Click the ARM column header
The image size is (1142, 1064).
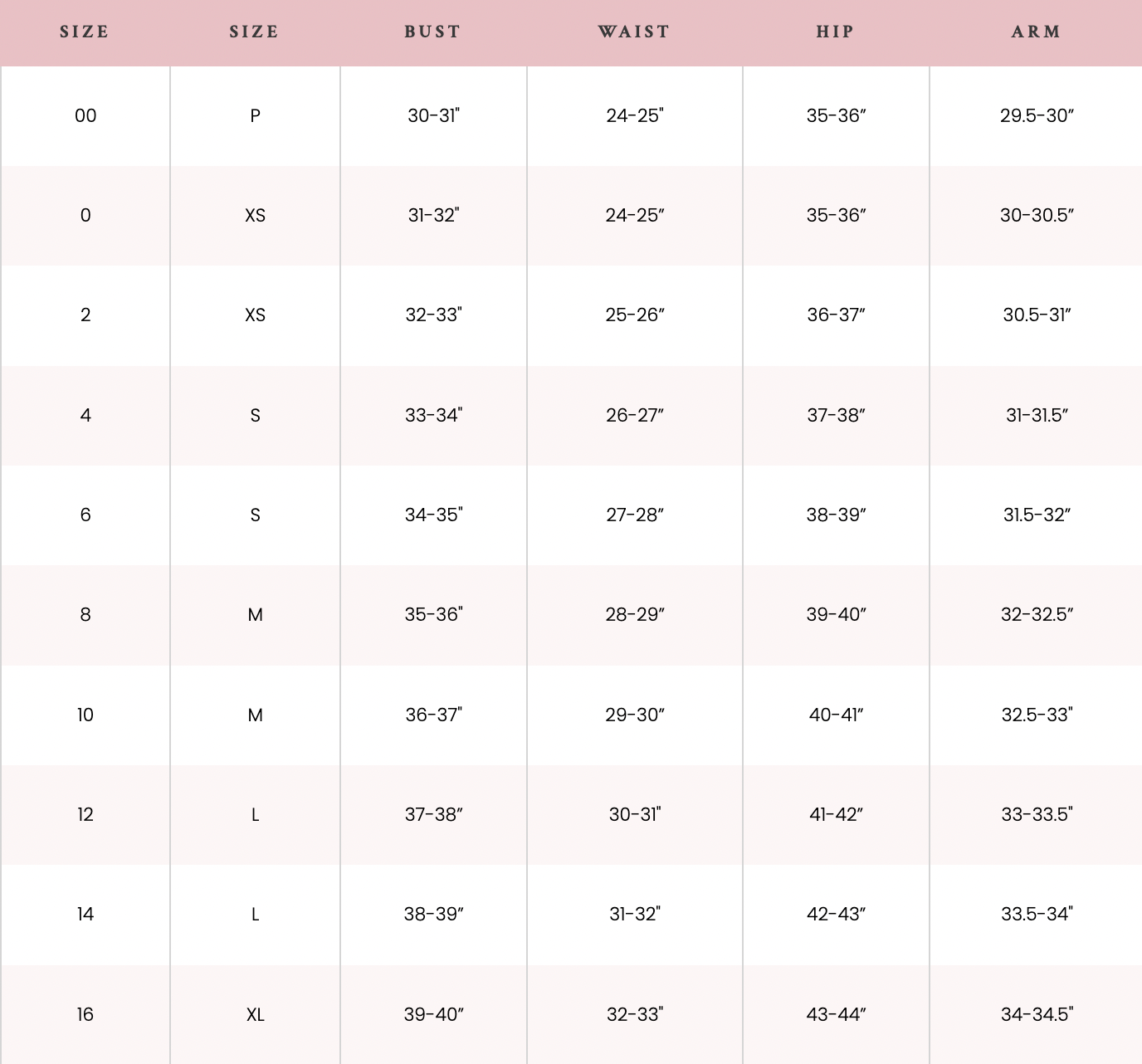pyautogui.click(x=1037, y=32)
